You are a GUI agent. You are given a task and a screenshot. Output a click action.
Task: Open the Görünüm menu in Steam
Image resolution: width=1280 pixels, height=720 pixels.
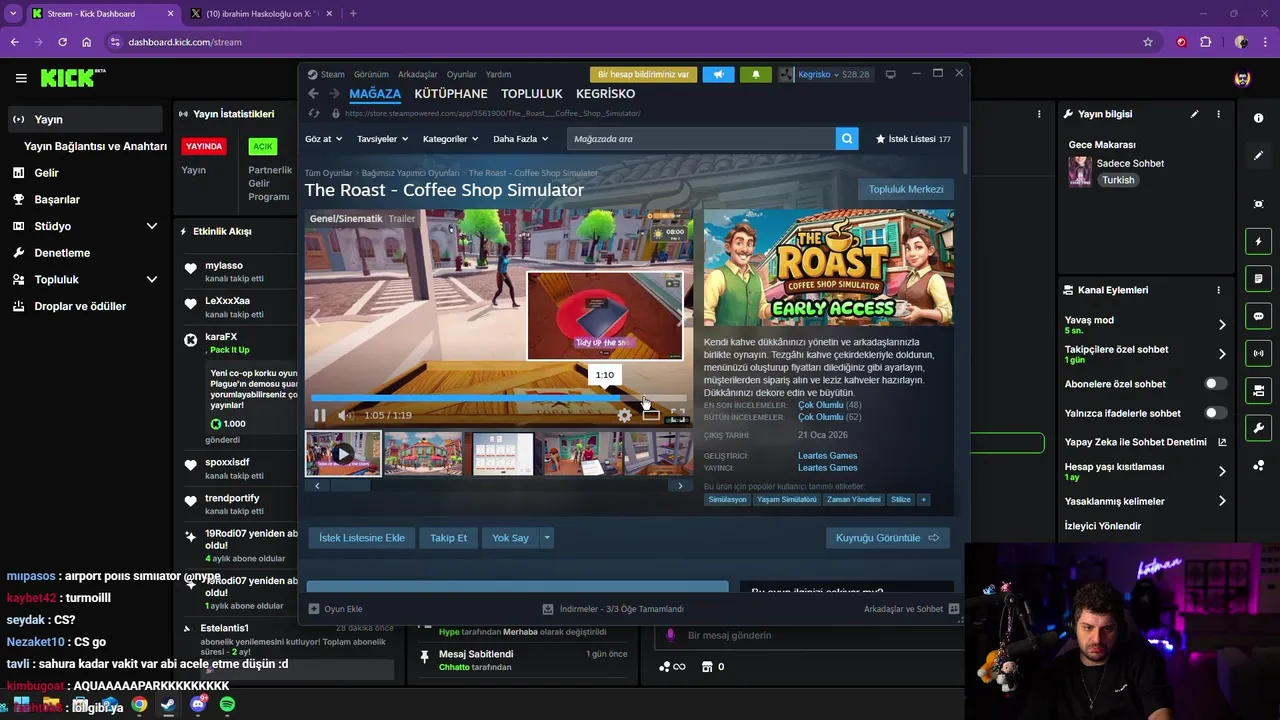pos(371,74)
